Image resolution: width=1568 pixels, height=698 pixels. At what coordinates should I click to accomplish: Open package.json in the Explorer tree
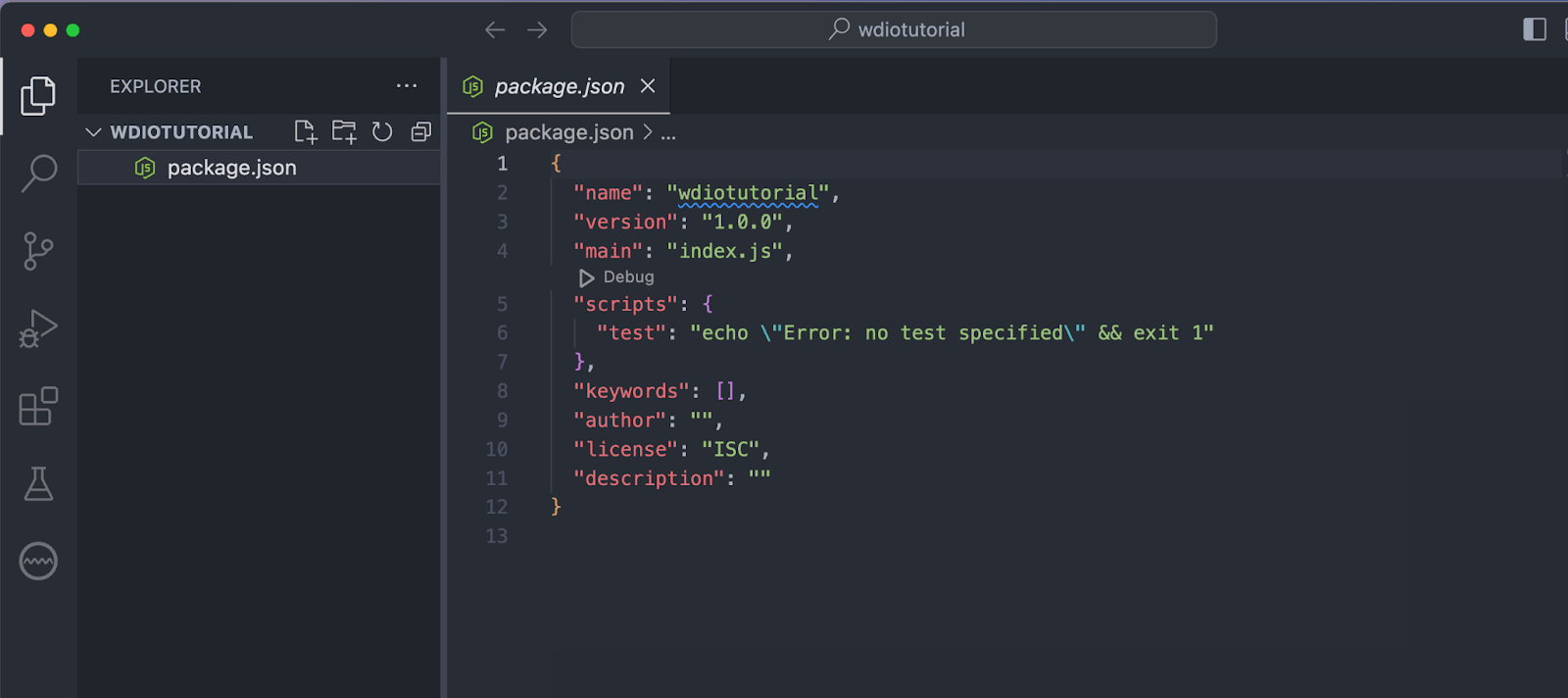point(259,168)
